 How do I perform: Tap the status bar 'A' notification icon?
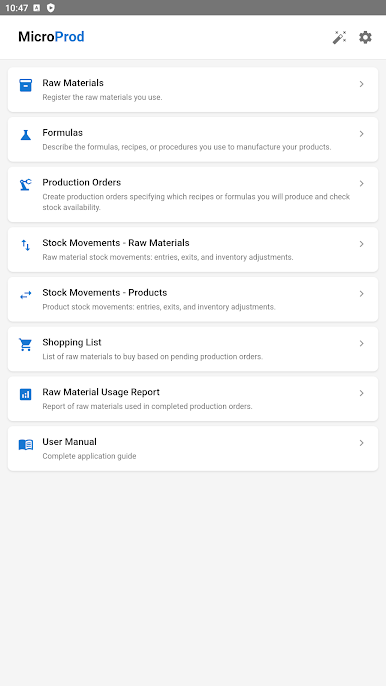[37, 7]
